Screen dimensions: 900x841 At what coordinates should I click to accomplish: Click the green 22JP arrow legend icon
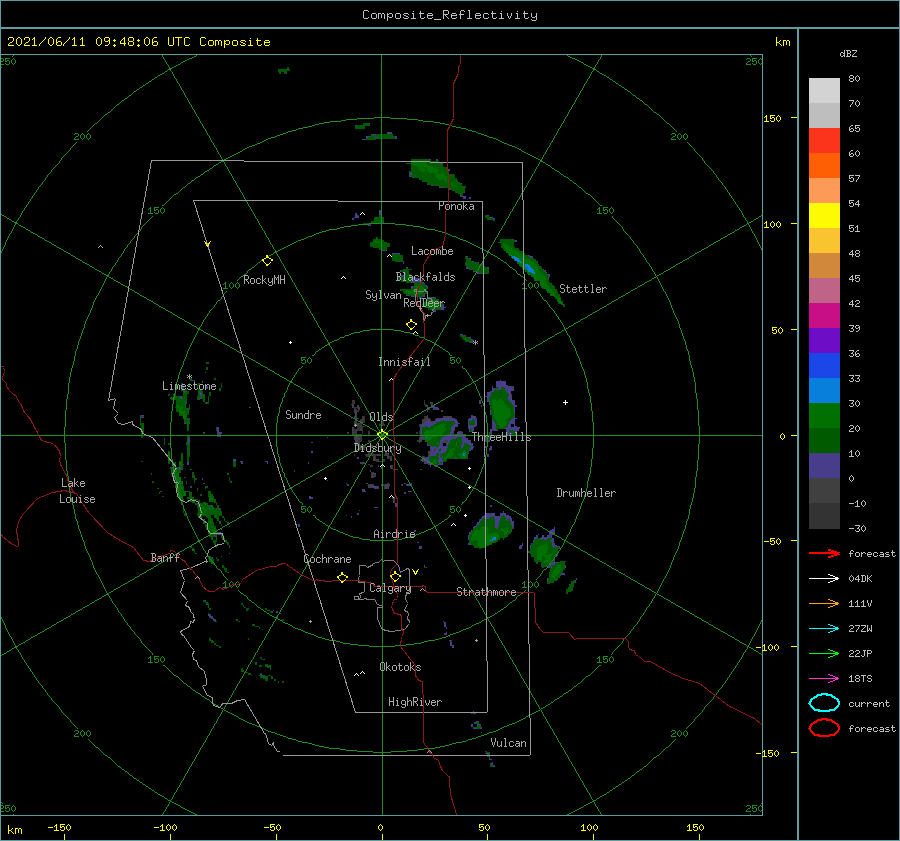pos(824,653)
